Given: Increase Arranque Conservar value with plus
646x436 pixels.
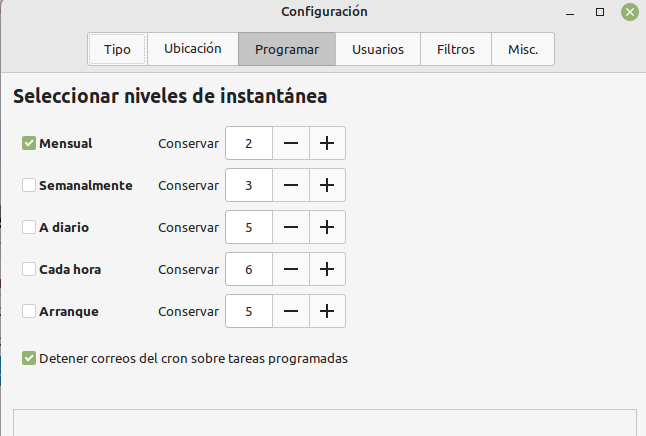Looking at the screenshot, I should 327,312.
